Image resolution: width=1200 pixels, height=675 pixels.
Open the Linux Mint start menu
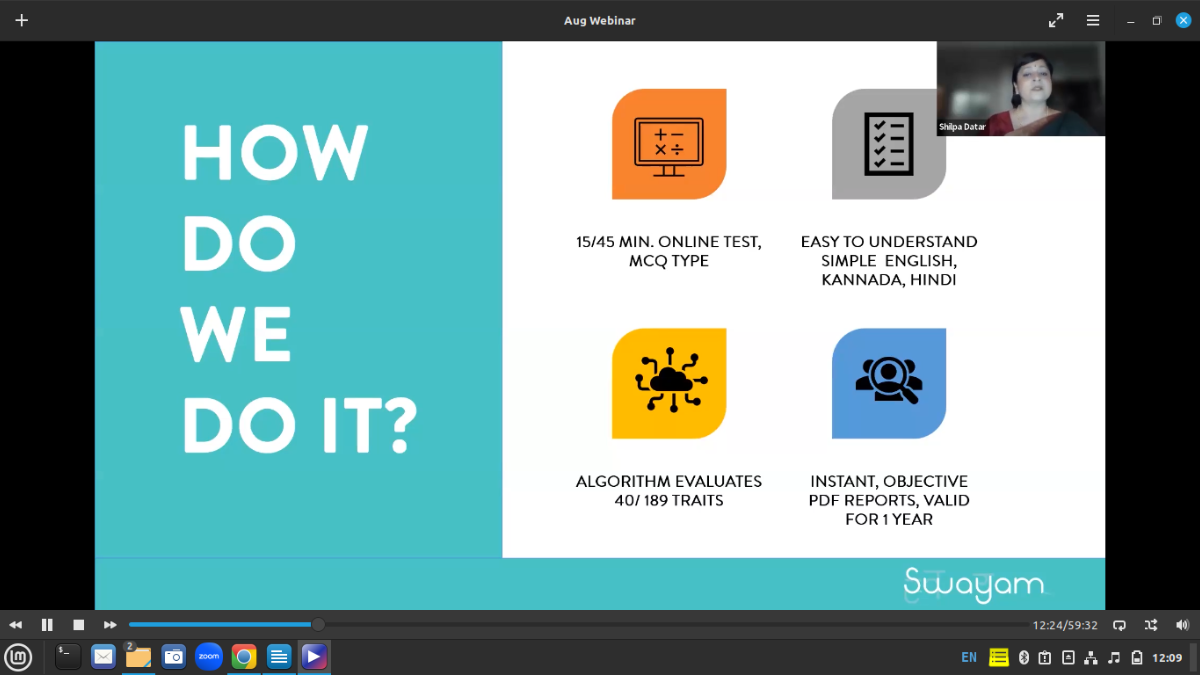coord(18,657)
